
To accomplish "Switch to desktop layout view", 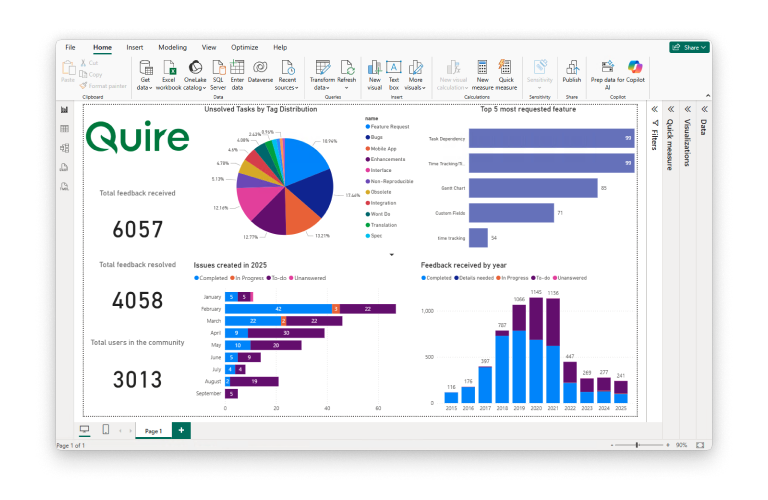I will [x=84, y=429].
